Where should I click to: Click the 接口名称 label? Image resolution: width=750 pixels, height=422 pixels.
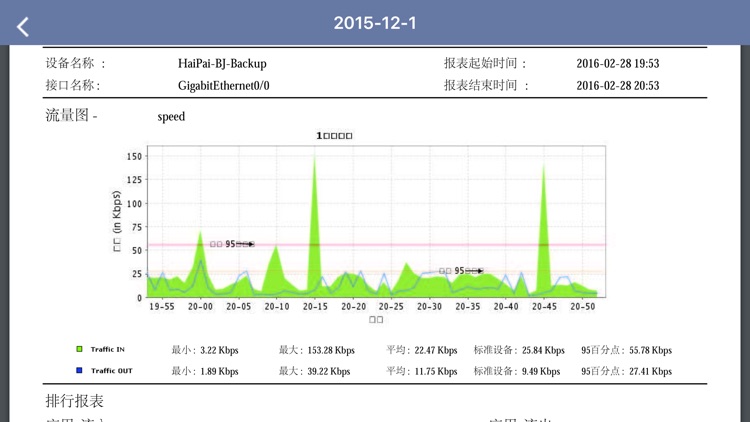73,85
